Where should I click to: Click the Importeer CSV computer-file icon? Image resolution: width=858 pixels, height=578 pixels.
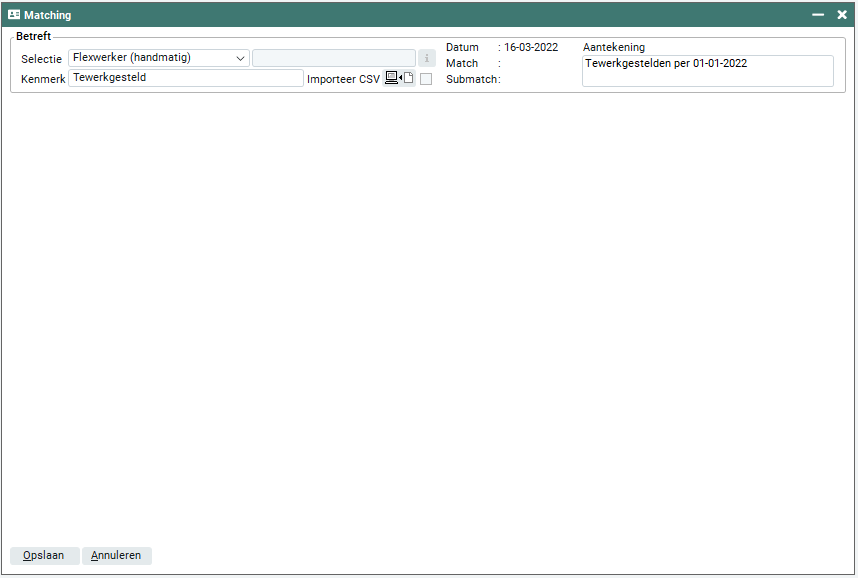pyautogui.click(x=399, y=78)
